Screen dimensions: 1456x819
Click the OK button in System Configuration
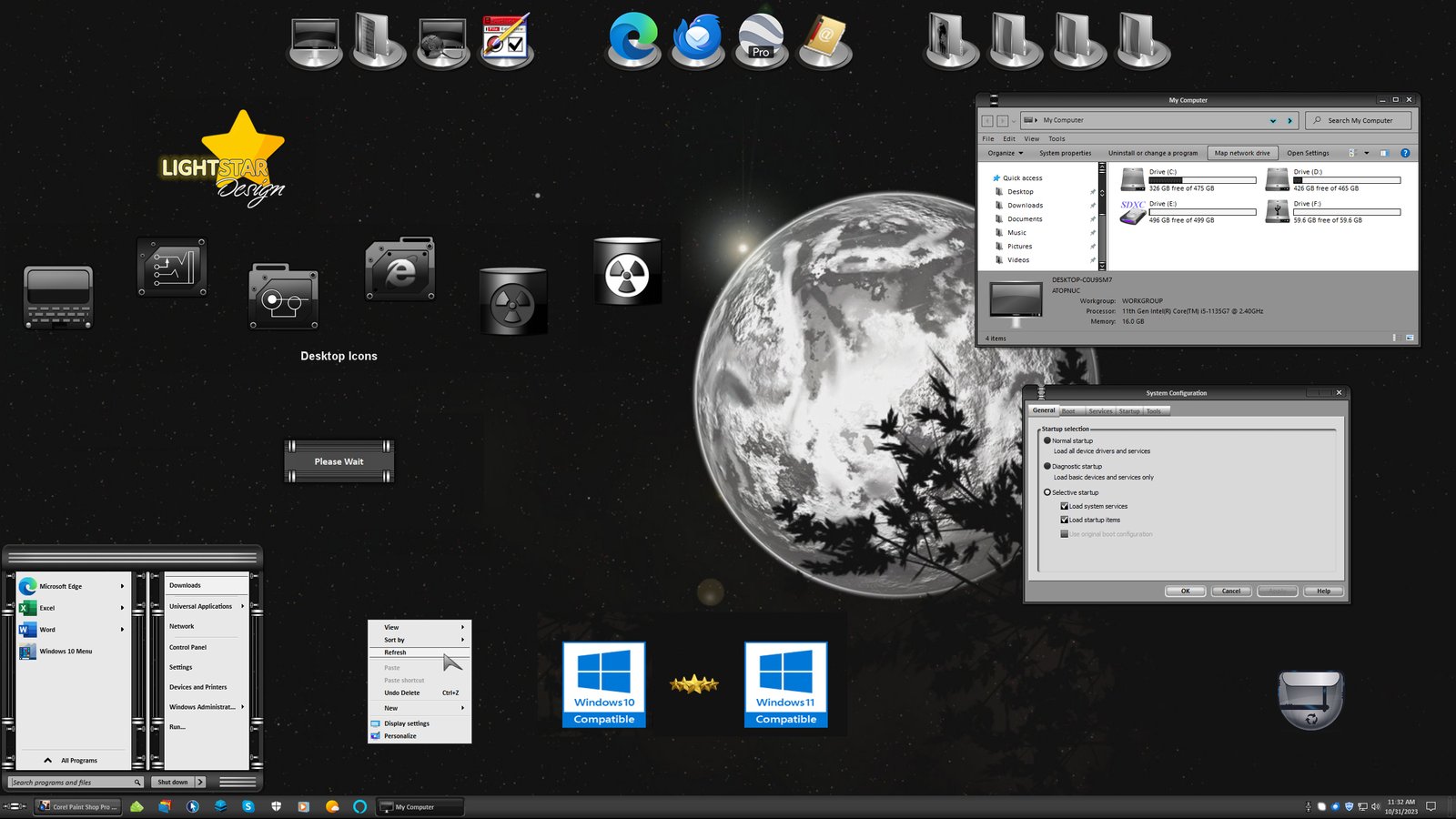(1186, 591)
